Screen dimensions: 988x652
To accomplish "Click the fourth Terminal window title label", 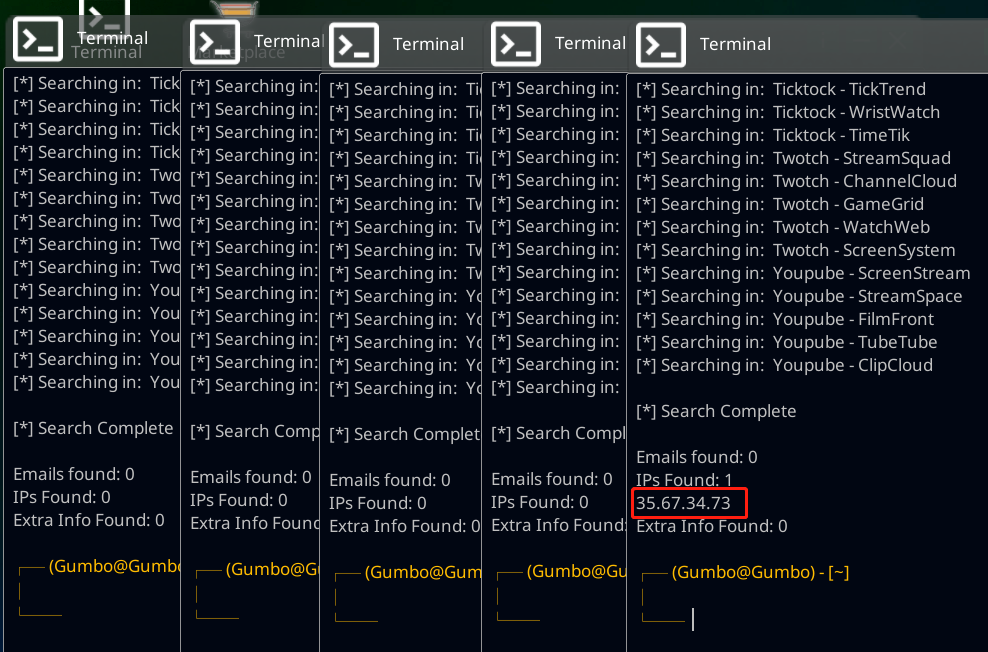I will [590, 43].
